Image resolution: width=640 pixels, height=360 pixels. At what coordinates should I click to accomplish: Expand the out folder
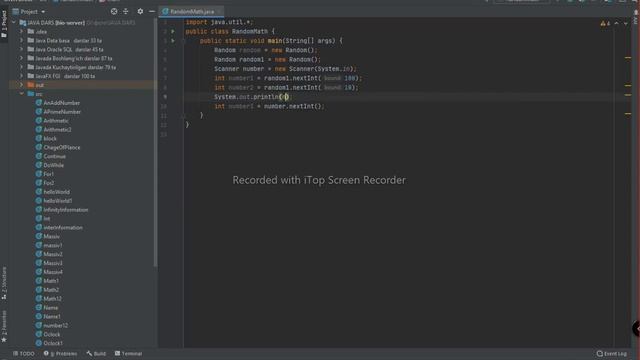pos(22,85)
